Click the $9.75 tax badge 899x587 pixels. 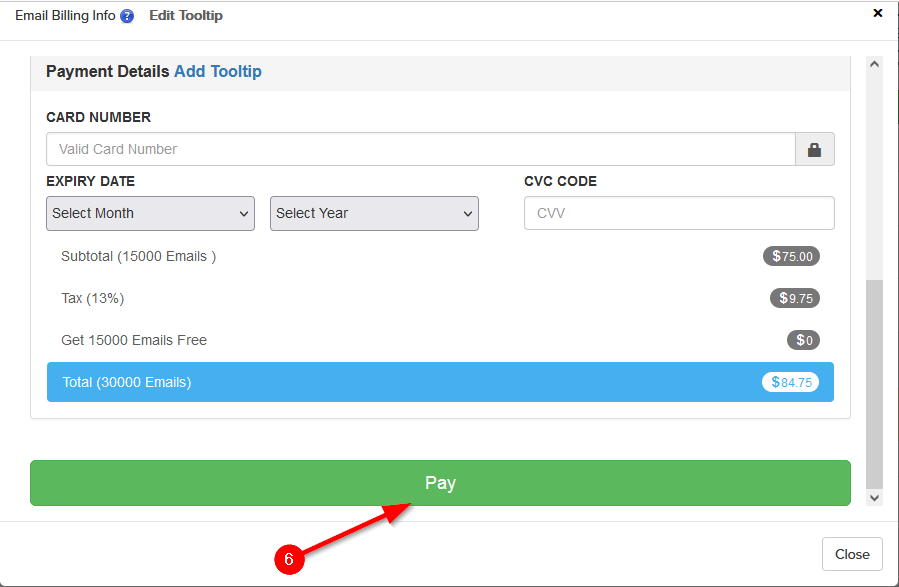[x=794, y=298]
